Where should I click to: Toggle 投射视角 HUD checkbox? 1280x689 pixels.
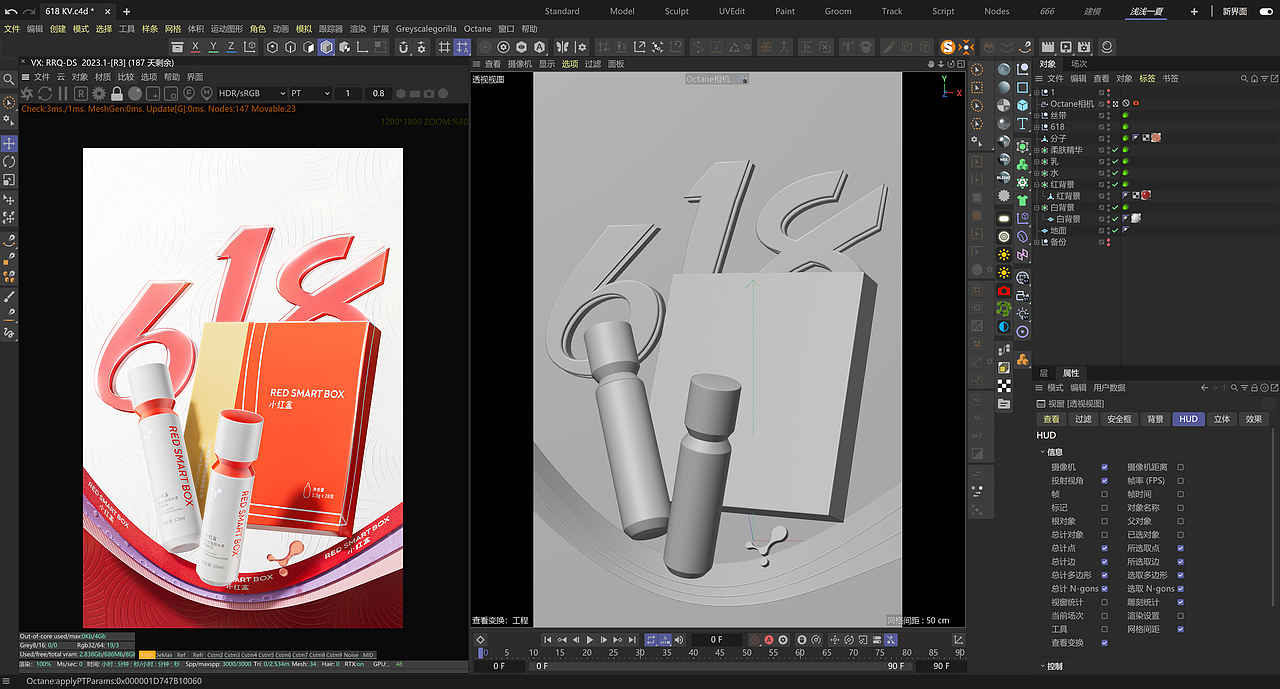1104,481
